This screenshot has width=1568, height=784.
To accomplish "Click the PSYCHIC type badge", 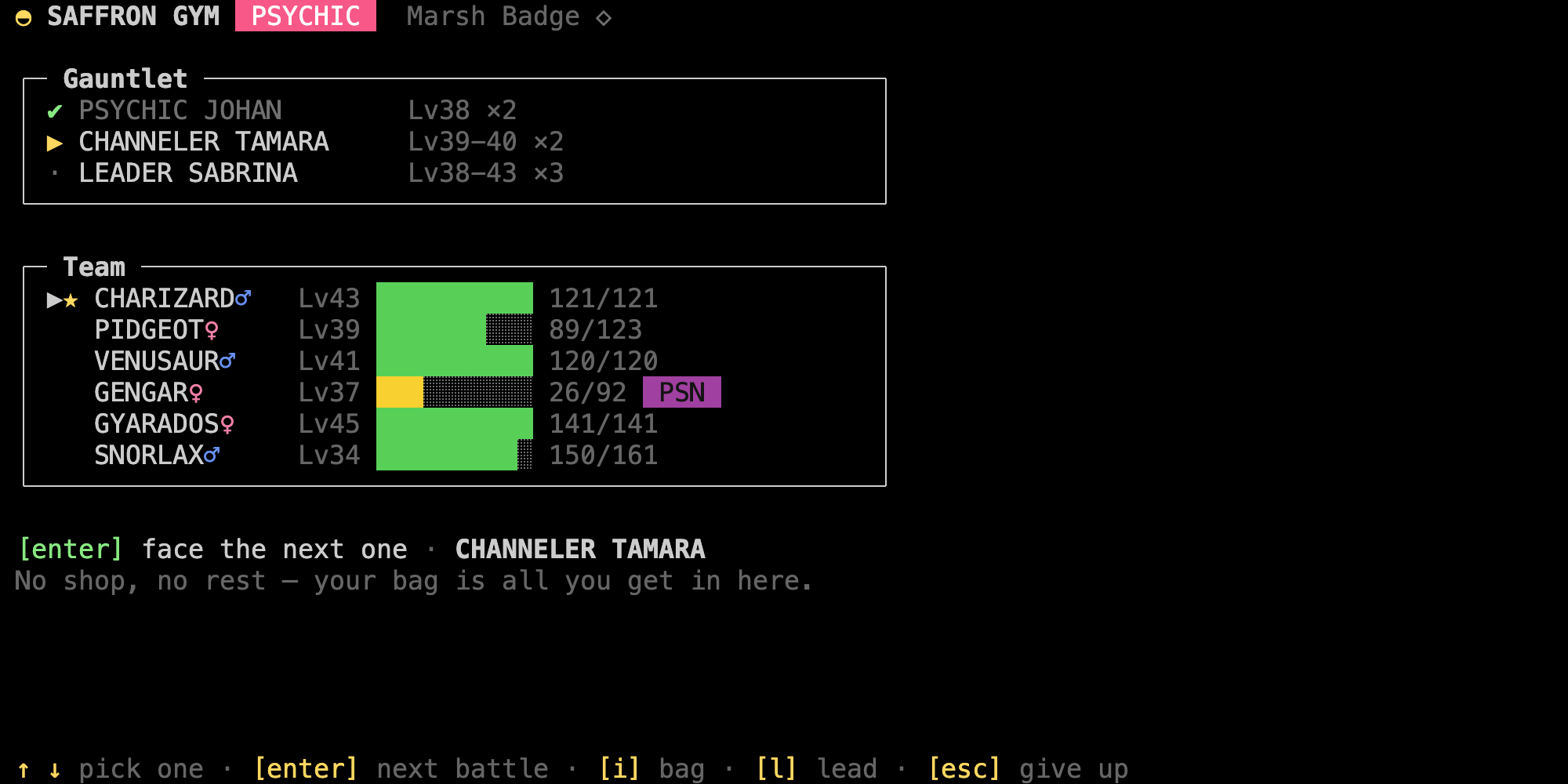I will click(x=306, y=16).
